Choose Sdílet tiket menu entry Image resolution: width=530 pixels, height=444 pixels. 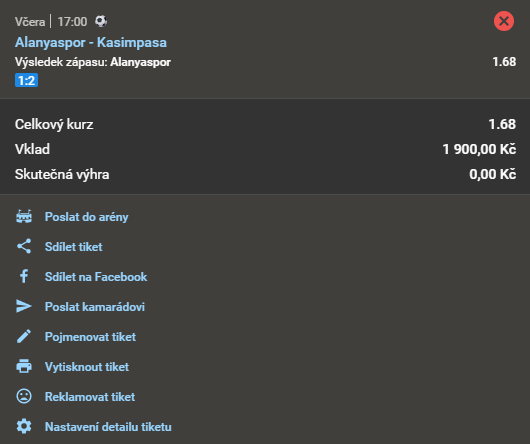click(74, 247)
